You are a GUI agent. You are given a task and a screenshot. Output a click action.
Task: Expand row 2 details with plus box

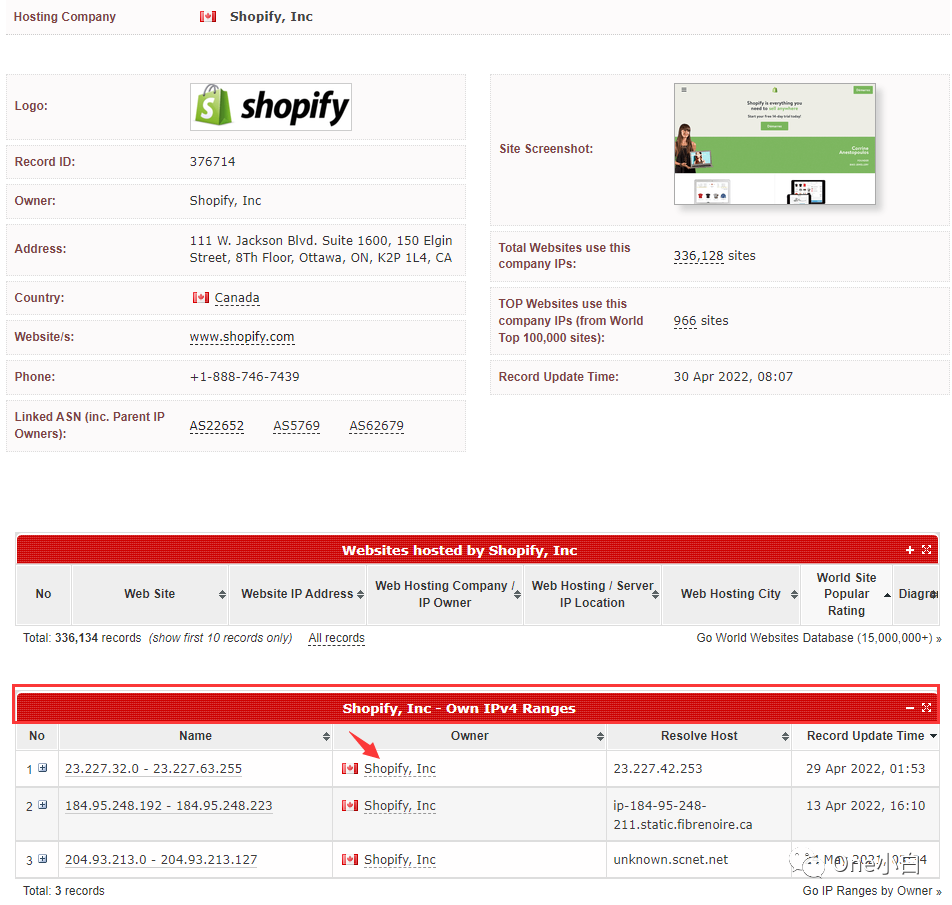point(42,805)
